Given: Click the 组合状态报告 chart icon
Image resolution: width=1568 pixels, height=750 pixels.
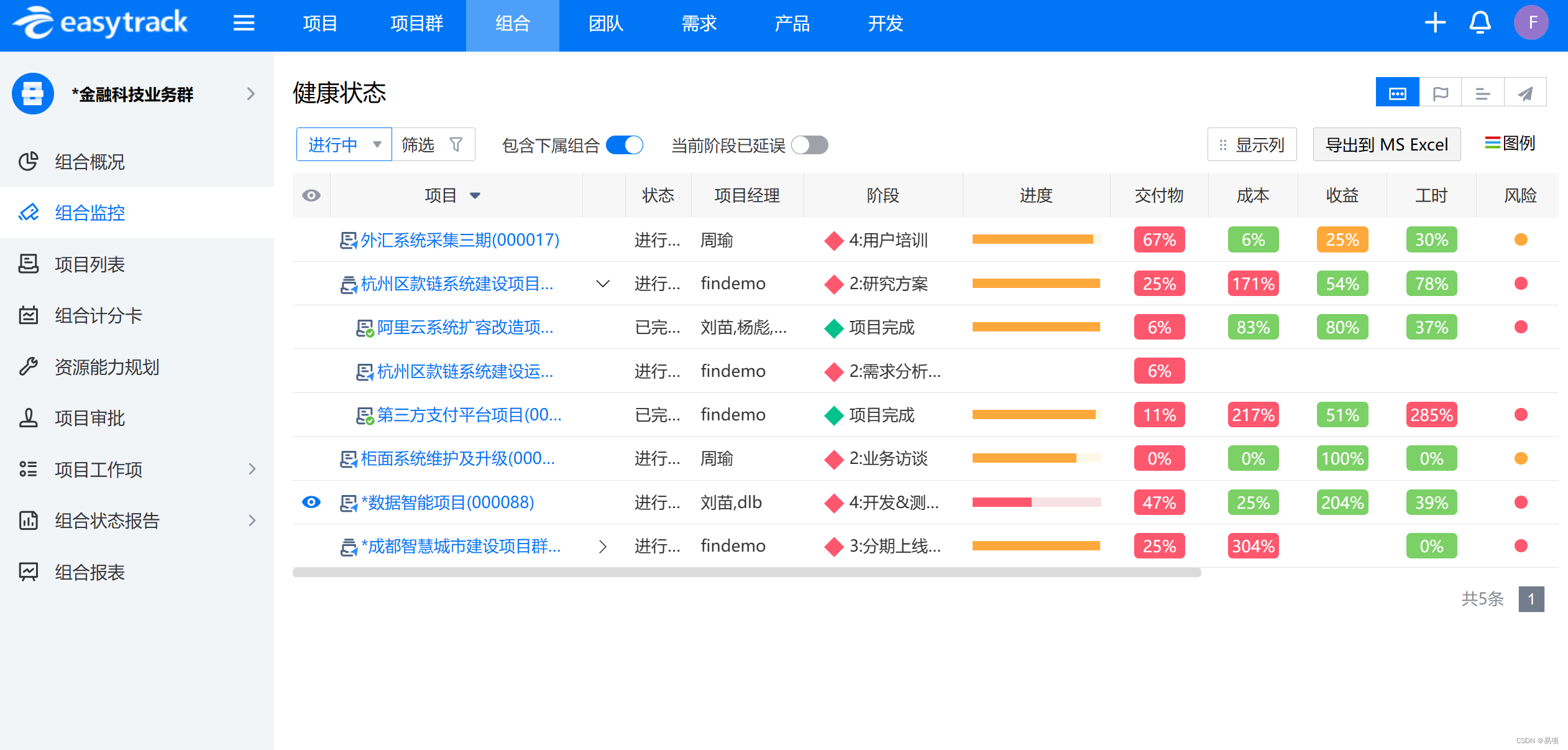Looking at the screenshot, I should click(x=29, y=520).
